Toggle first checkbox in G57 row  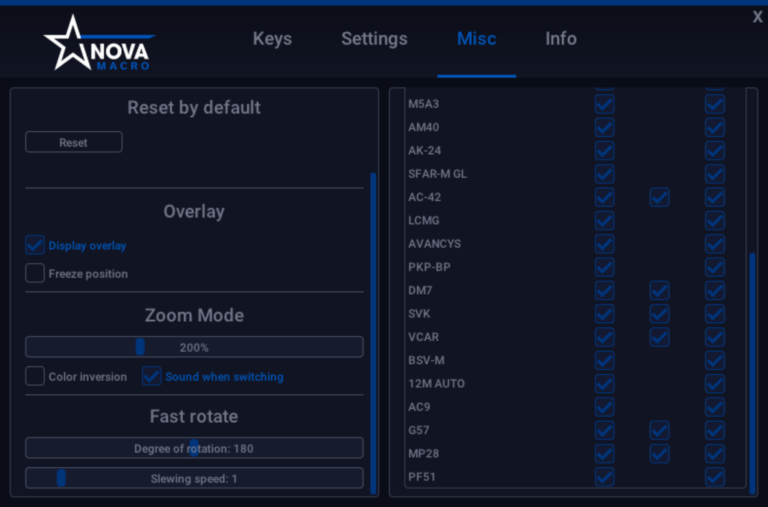[605, 431]
